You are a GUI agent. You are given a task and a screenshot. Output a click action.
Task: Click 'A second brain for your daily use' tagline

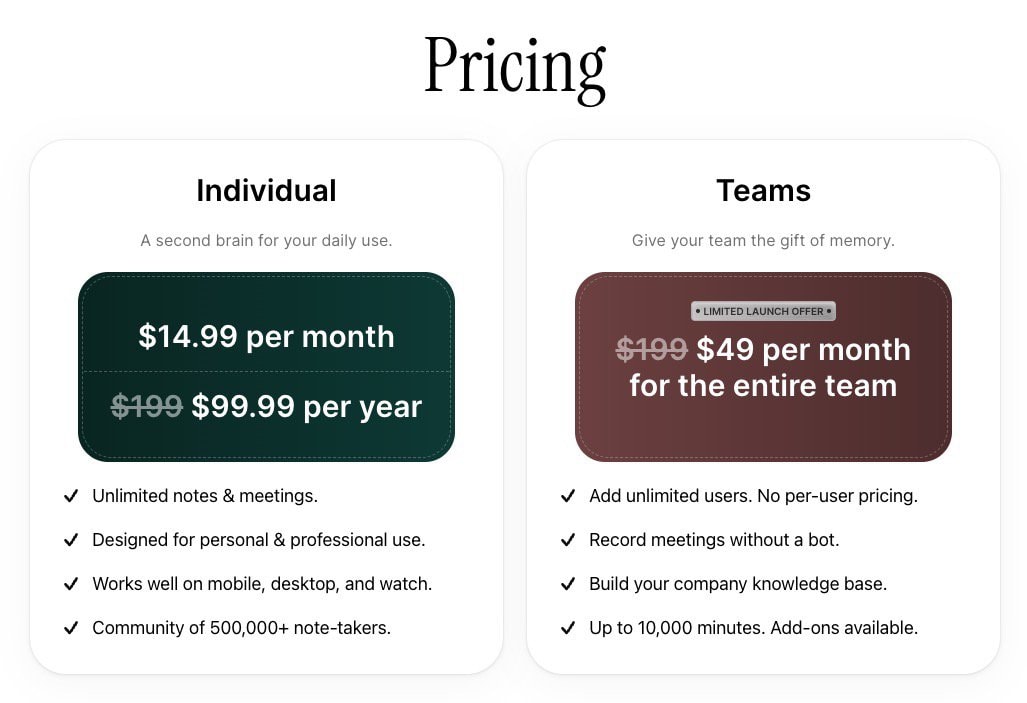(266, 240)
